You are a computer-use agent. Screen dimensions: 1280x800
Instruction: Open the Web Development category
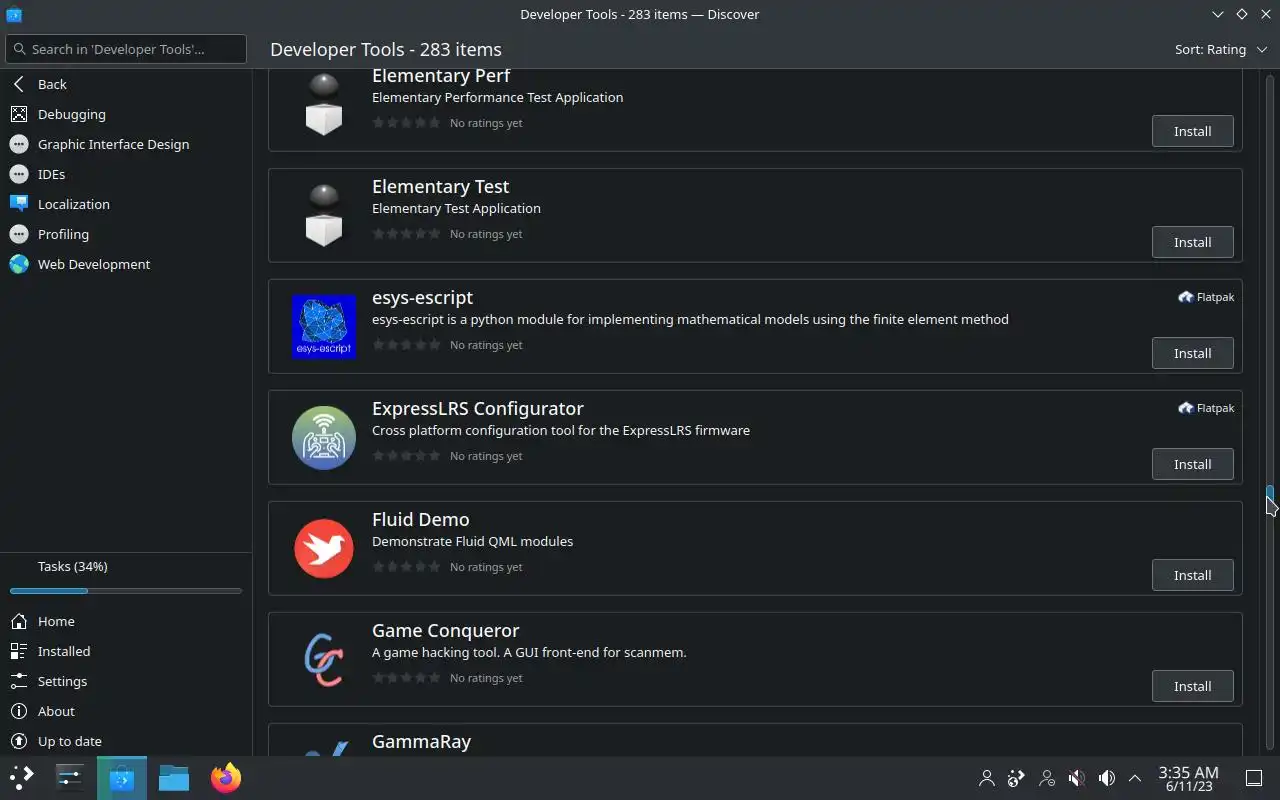click(x=126, y=264)
